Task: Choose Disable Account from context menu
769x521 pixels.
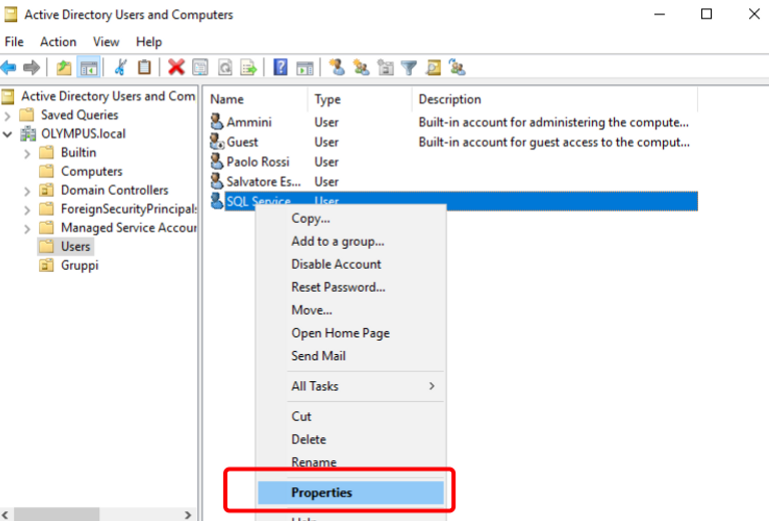Action: tap(335, 264)
